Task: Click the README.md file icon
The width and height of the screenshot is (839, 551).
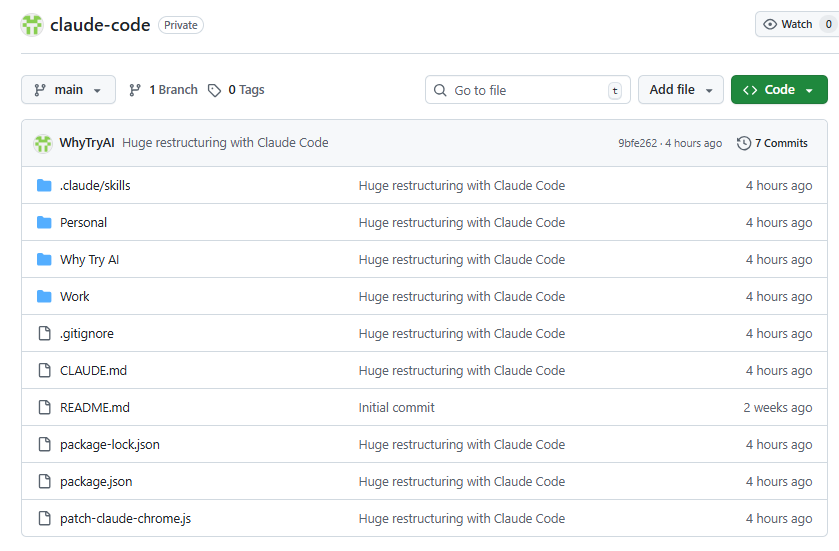Action: [x=45, y=407]
